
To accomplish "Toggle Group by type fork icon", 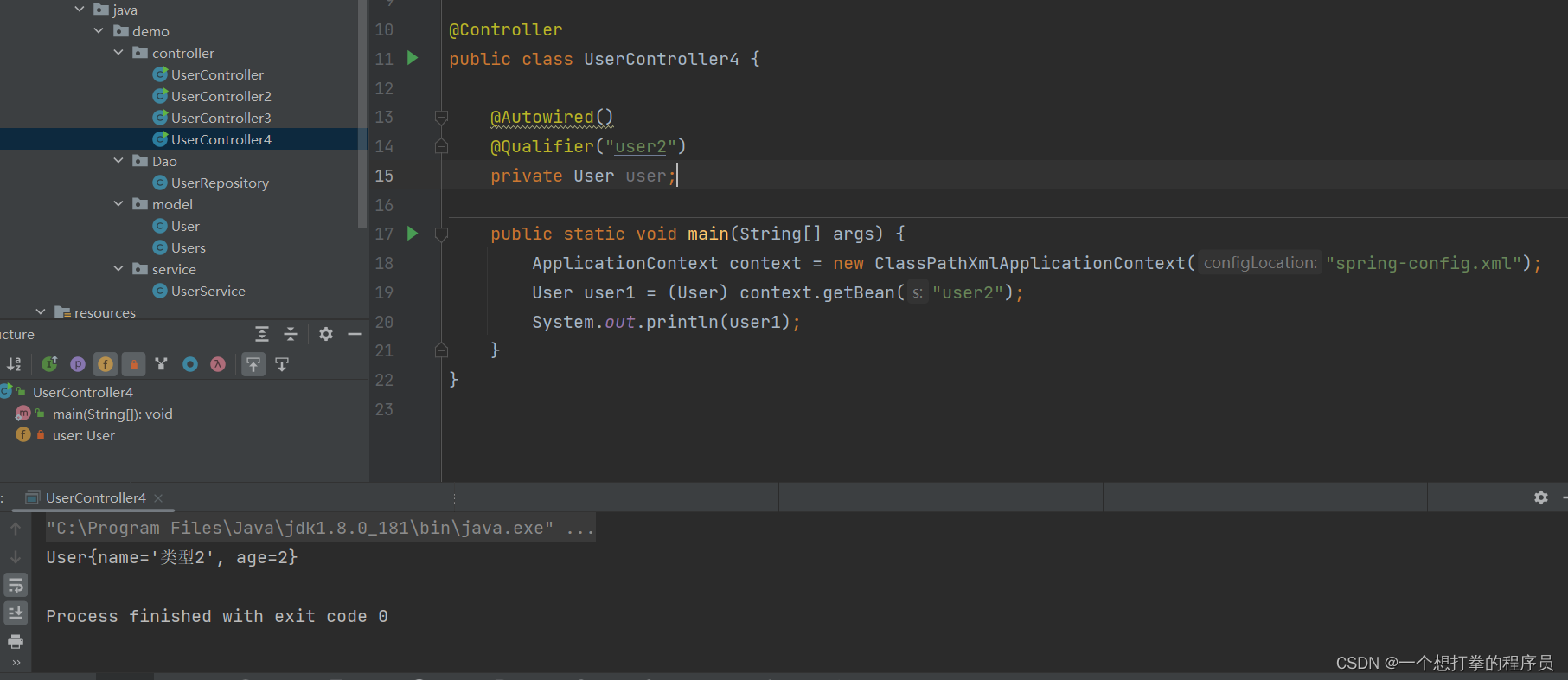I will click(x=162, y=364).
